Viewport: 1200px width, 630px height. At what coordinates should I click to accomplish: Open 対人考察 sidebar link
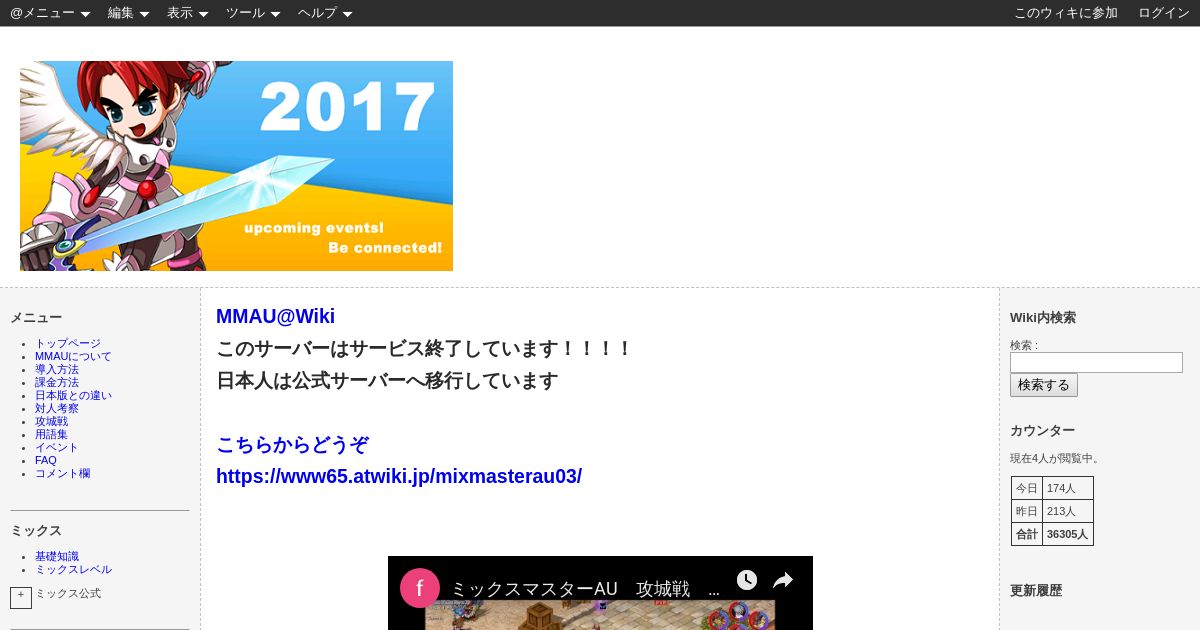(x=57, y=408)
